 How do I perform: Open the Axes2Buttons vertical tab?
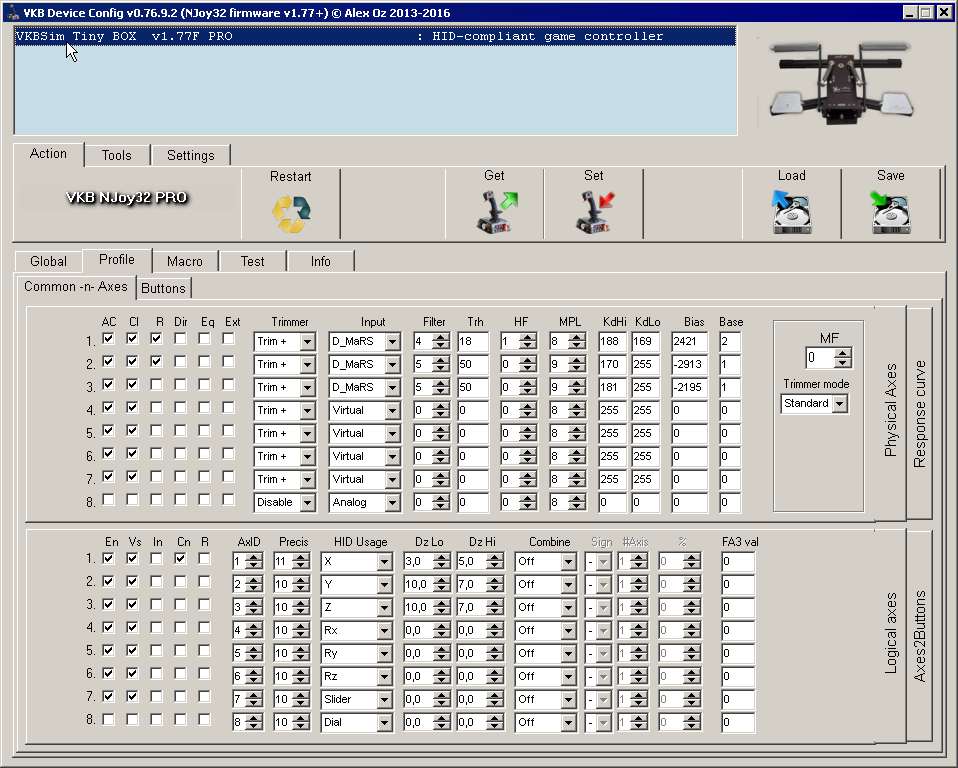point(919,635)
